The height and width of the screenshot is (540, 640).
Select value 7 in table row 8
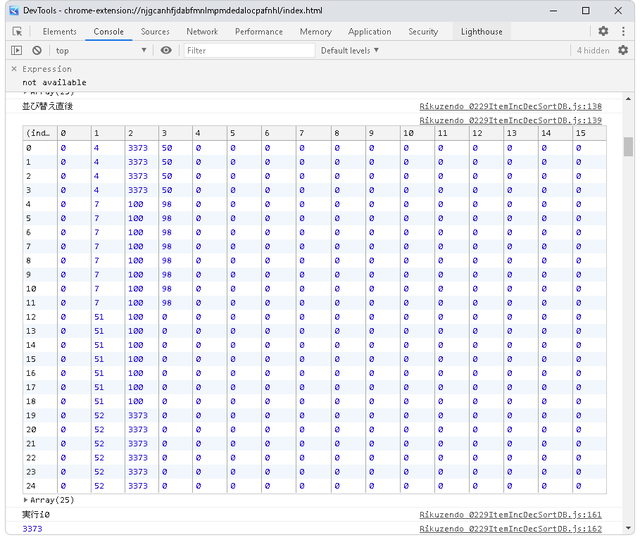tap(96, 260)
